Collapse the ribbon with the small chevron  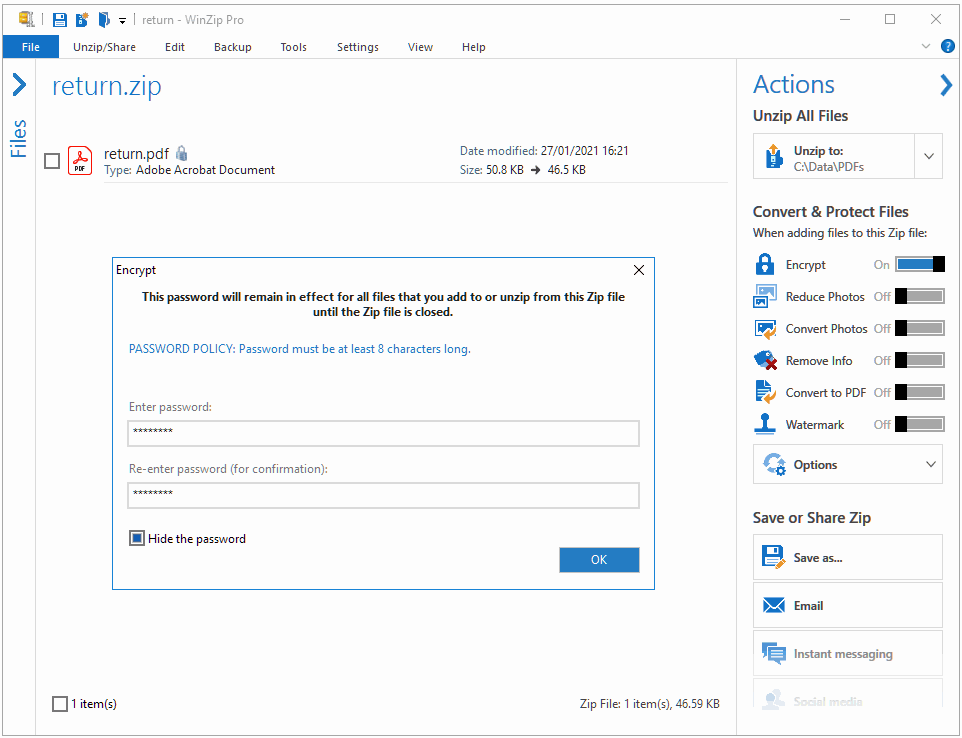pyautogui.click(x=926, y=46)
